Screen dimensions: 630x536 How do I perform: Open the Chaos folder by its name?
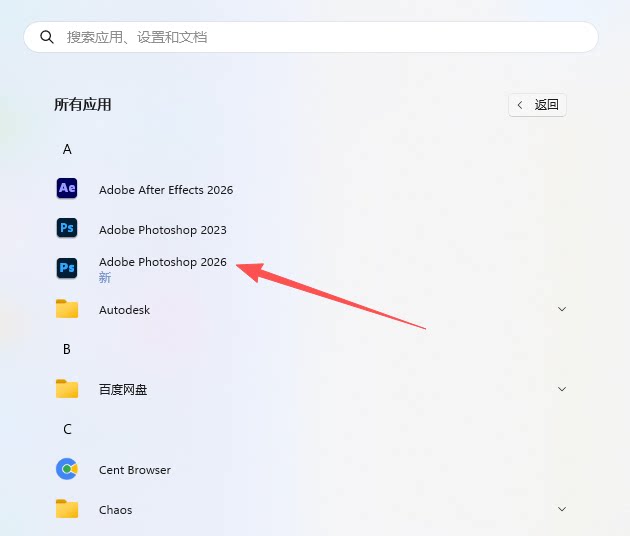point(115,510)
